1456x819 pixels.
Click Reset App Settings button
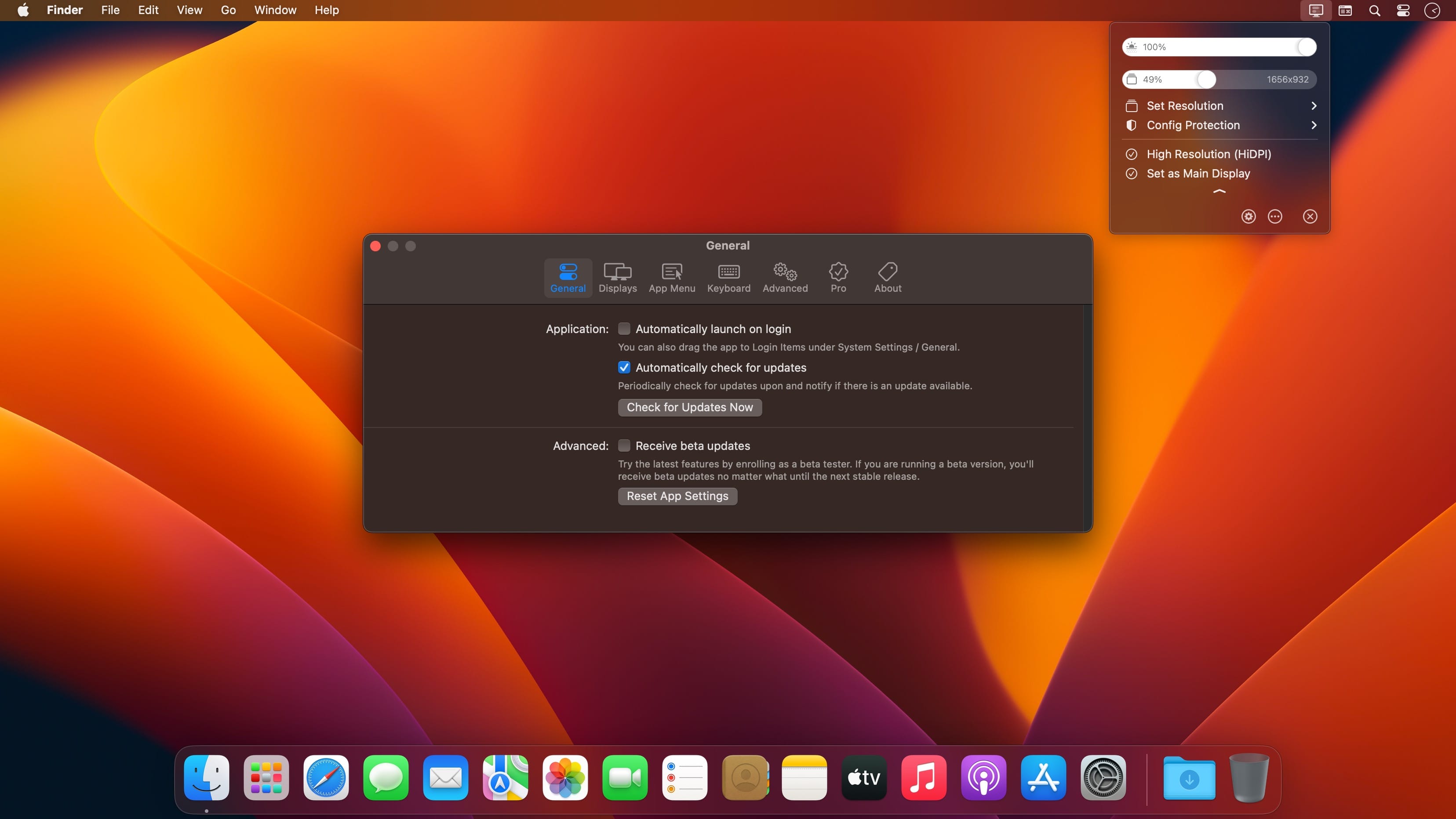(x=677, y=496)
